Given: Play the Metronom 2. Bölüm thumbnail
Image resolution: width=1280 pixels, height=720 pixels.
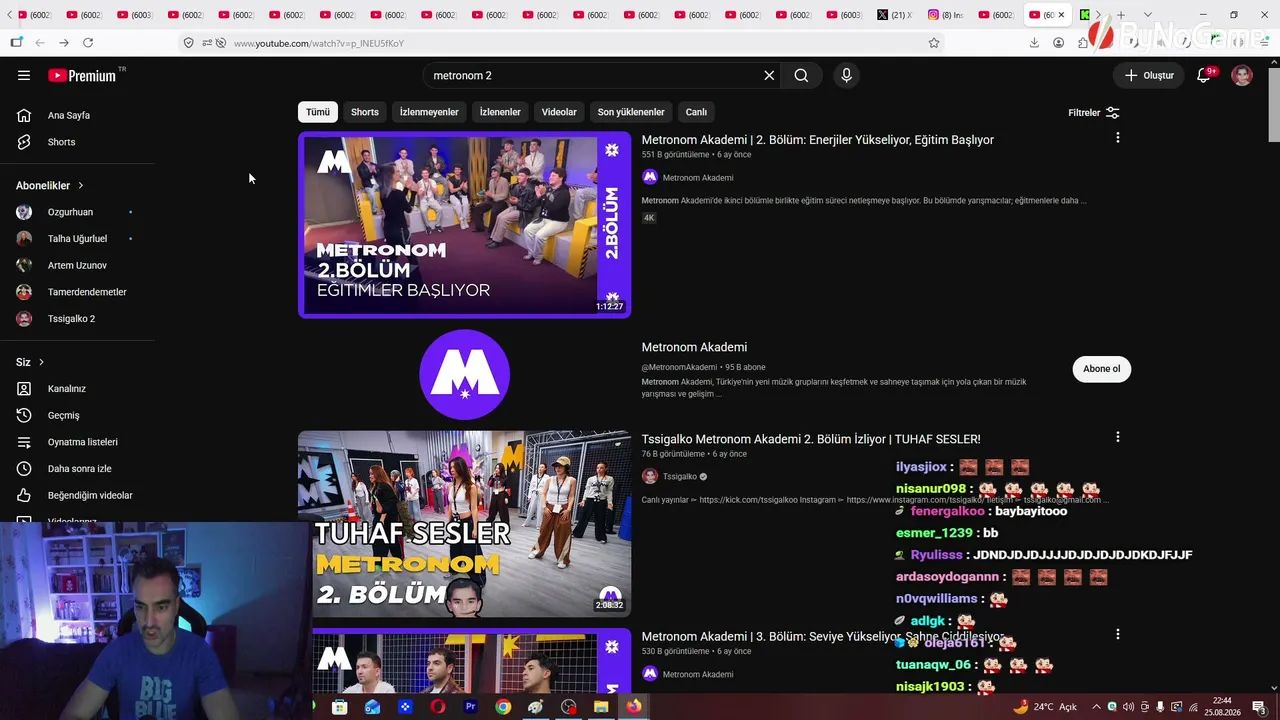Looking at the screenshot, I should click(x=464, y=225).
